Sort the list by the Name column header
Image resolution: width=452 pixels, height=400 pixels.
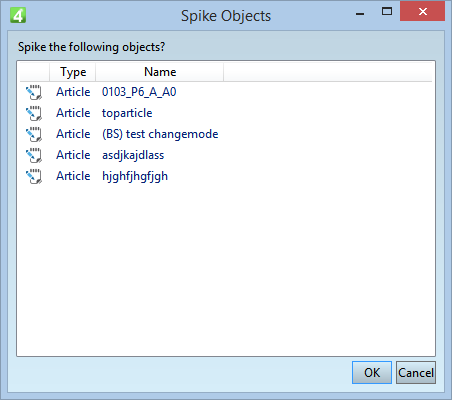coord(160,72)
